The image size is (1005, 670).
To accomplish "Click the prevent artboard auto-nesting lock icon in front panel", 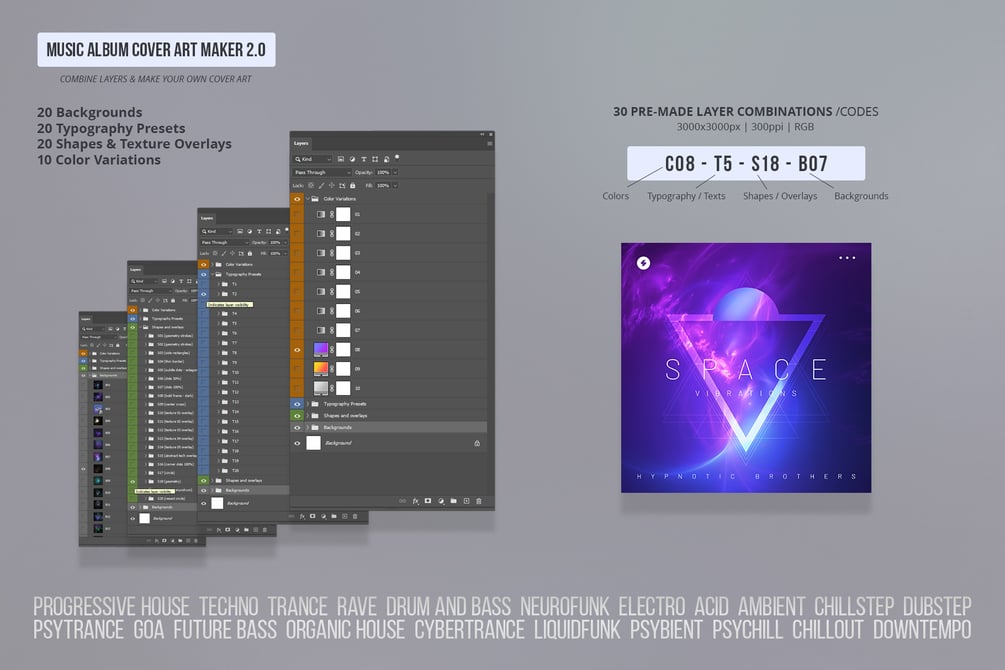I will 342,185.
